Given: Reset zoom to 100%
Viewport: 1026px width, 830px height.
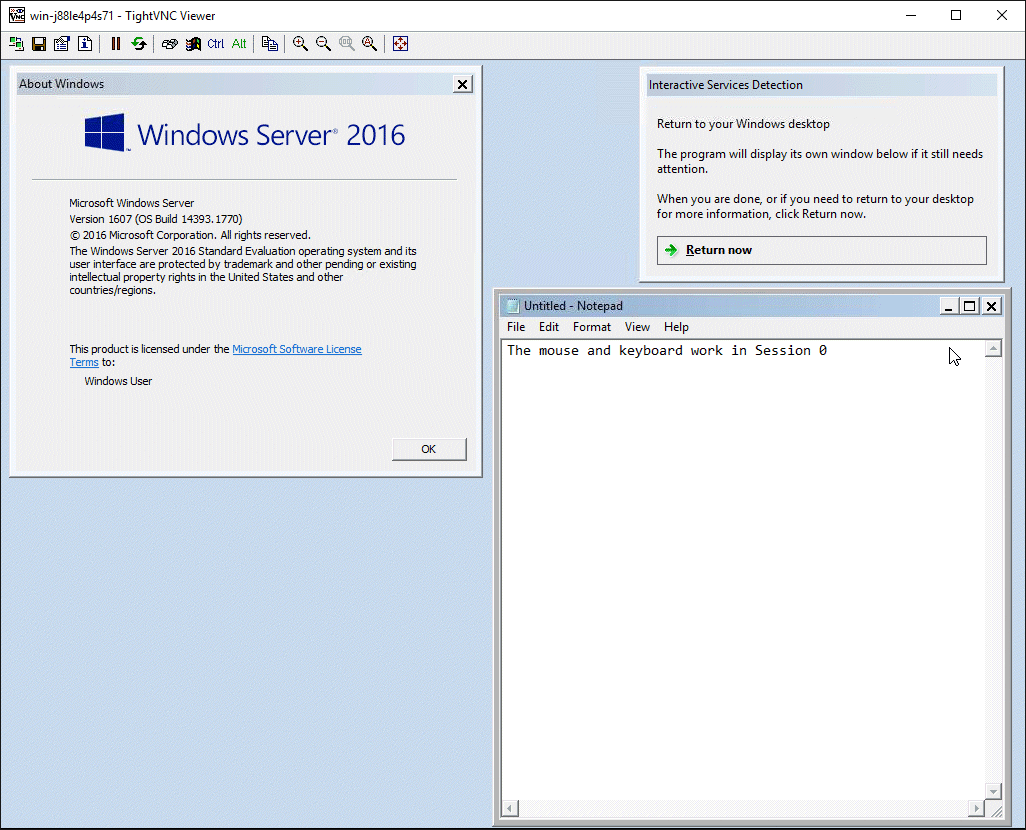Looking at the screenshot, I should [347, 44].
